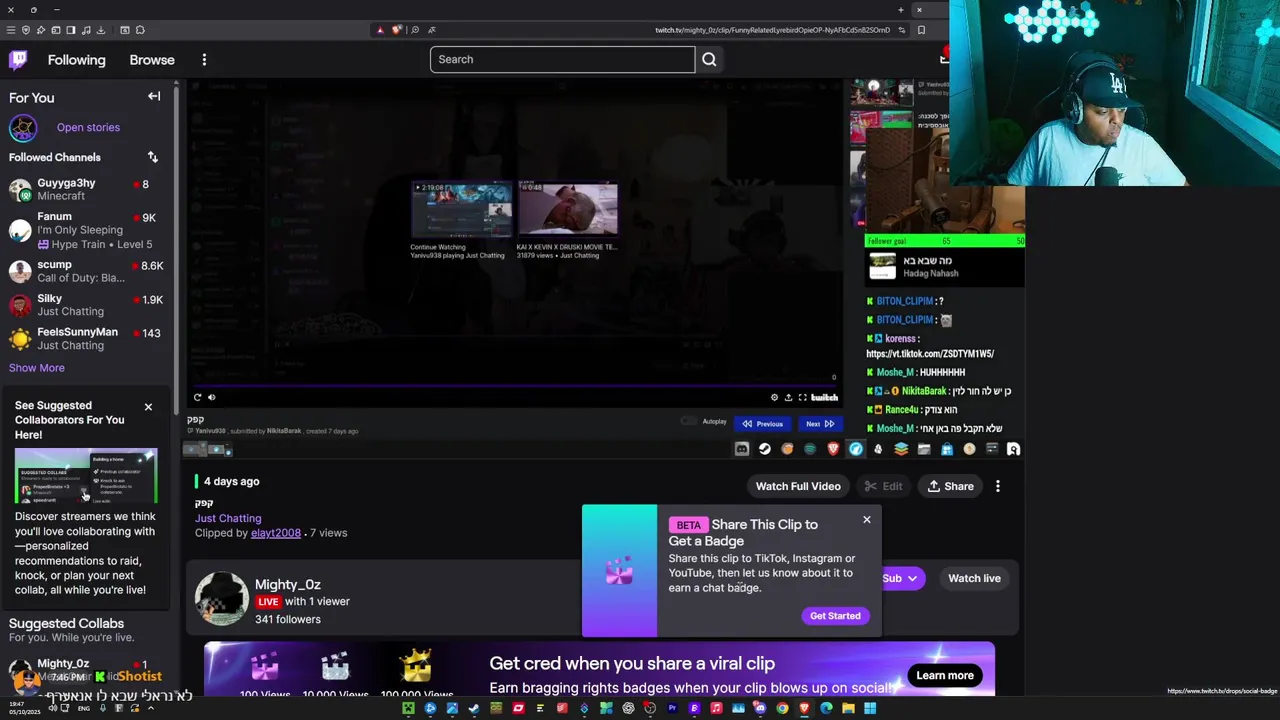1280x720 pixels.
Task: Click the clip player progress bar
Action: coord(515,384)
